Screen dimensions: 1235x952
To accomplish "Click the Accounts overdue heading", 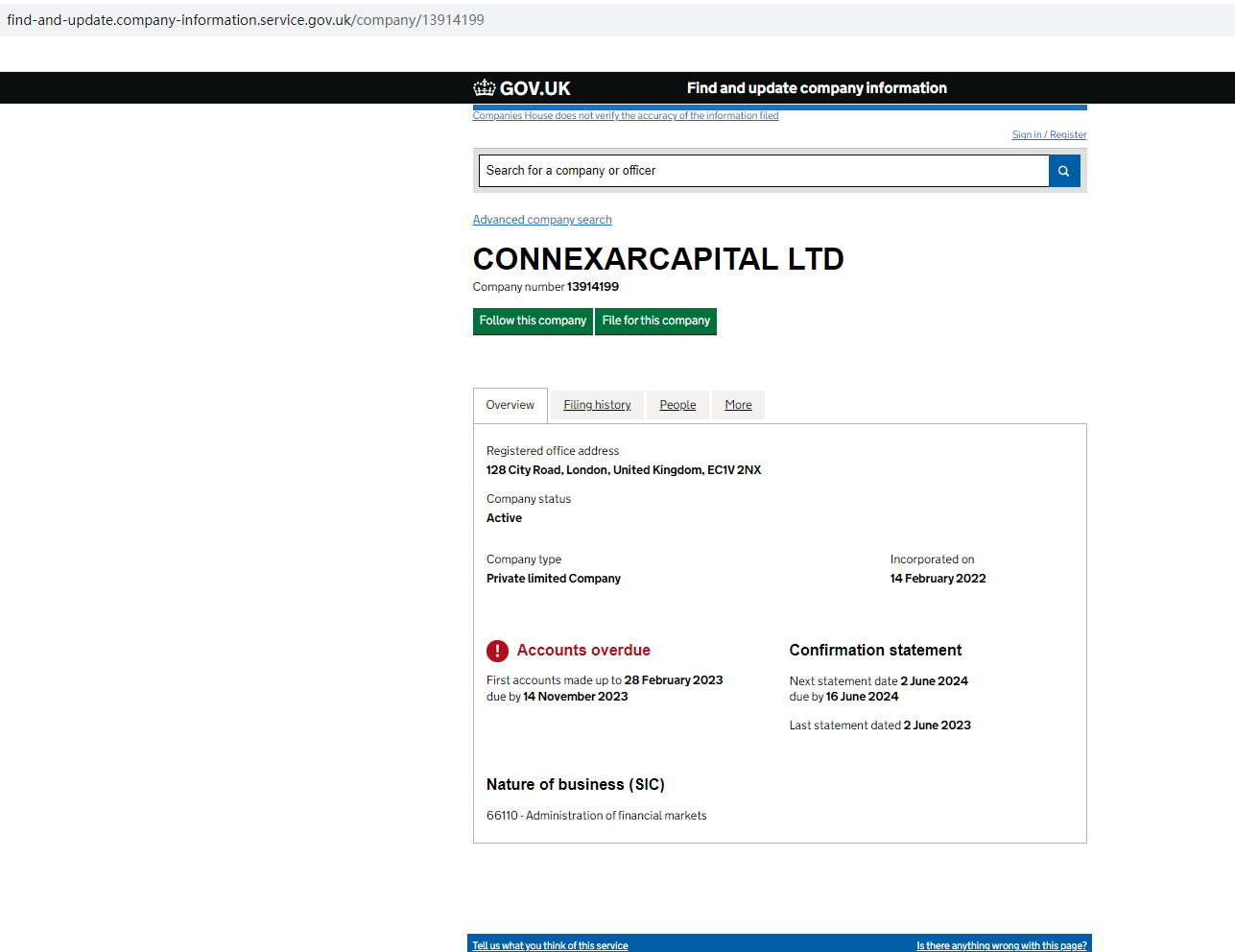I will 583,651.
